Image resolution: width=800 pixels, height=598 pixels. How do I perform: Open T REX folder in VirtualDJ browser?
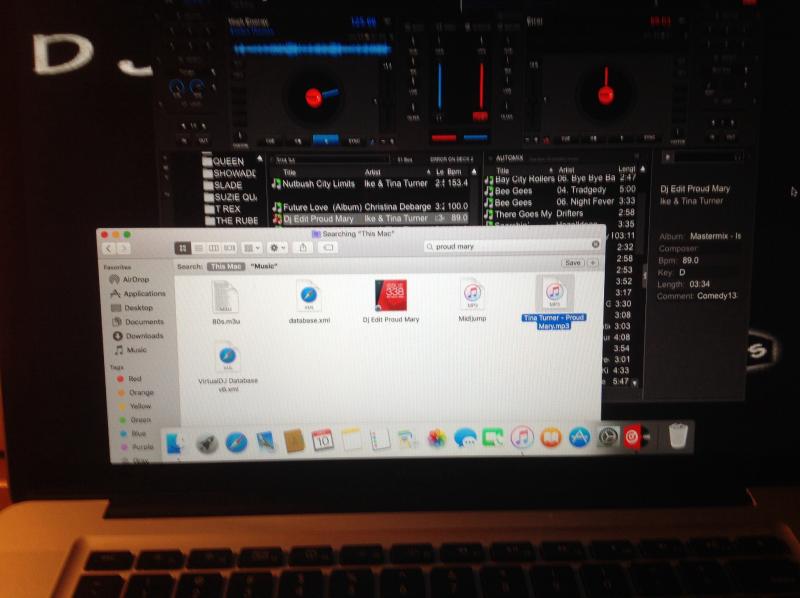(x=222, y=209)
